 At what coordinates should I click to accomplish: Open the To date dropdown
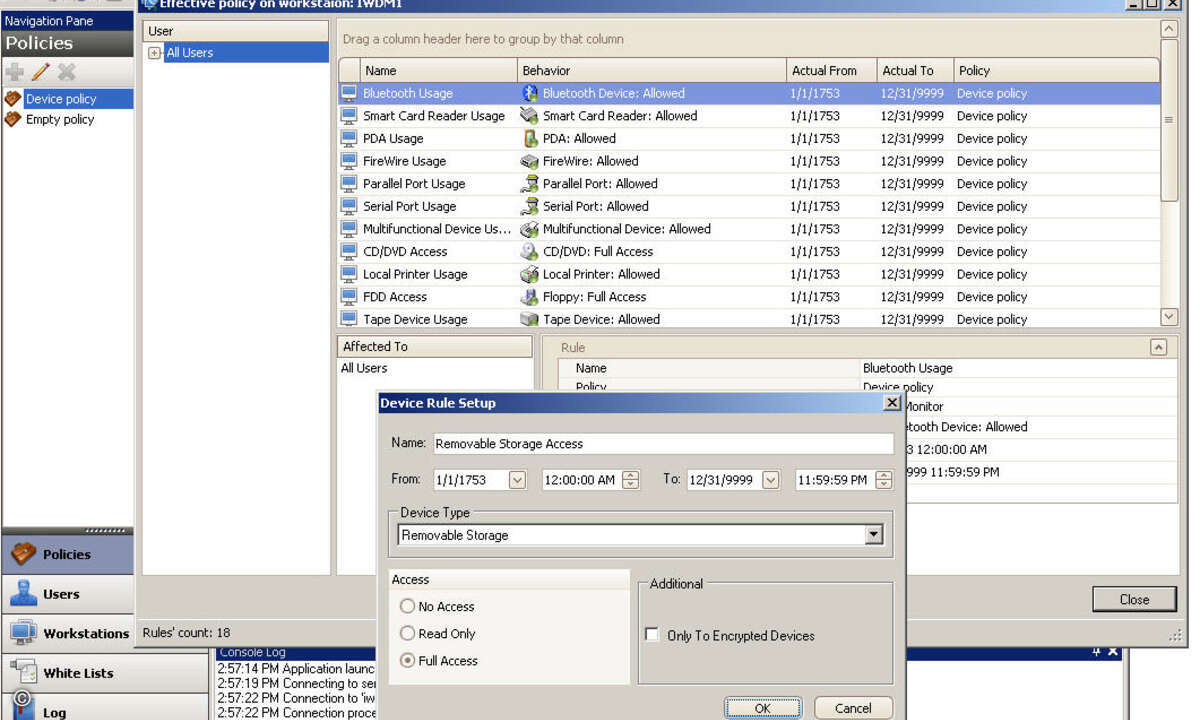[x=770, y=480]
